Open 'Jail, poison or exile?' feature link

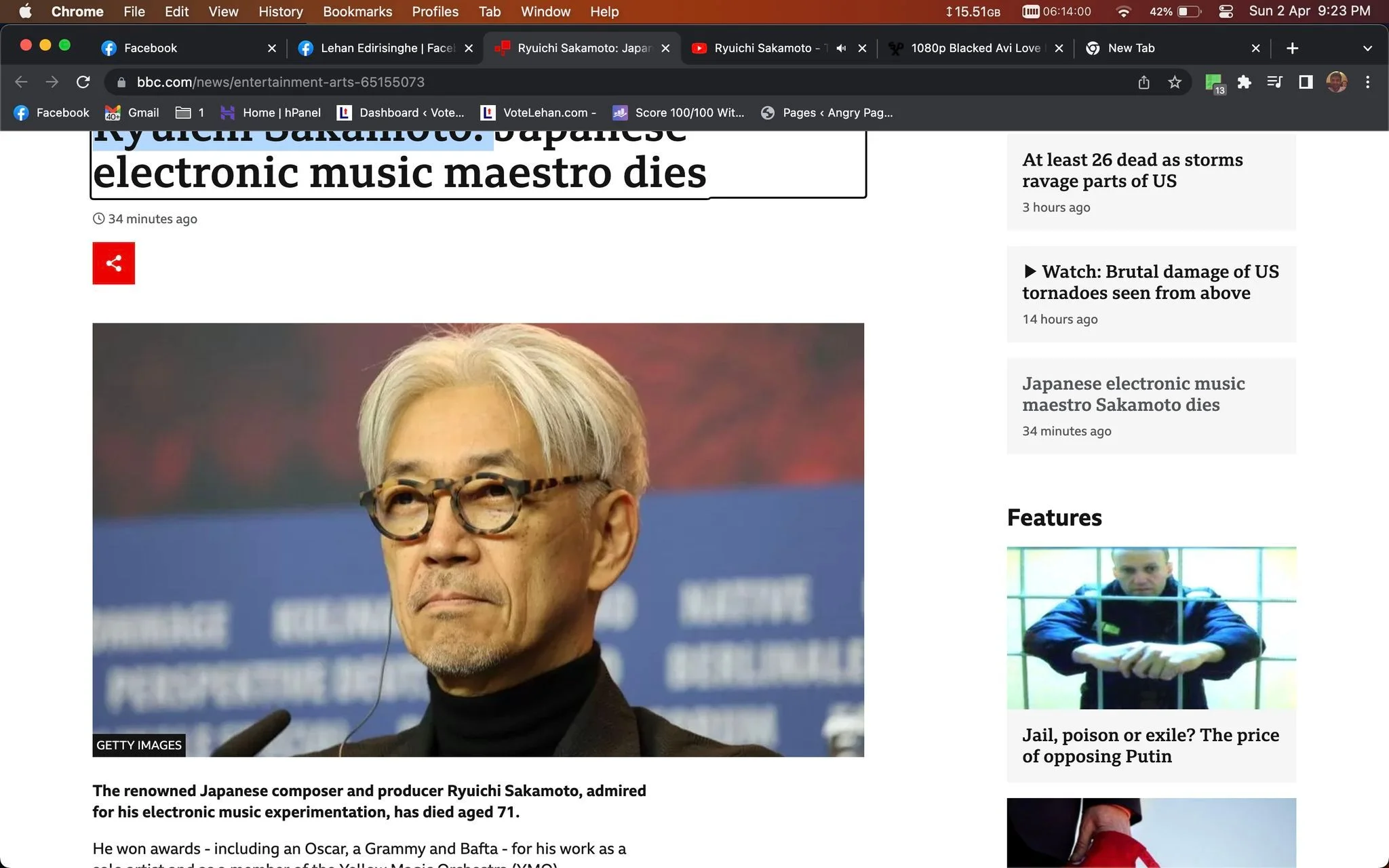click(x=1150, y=745)
